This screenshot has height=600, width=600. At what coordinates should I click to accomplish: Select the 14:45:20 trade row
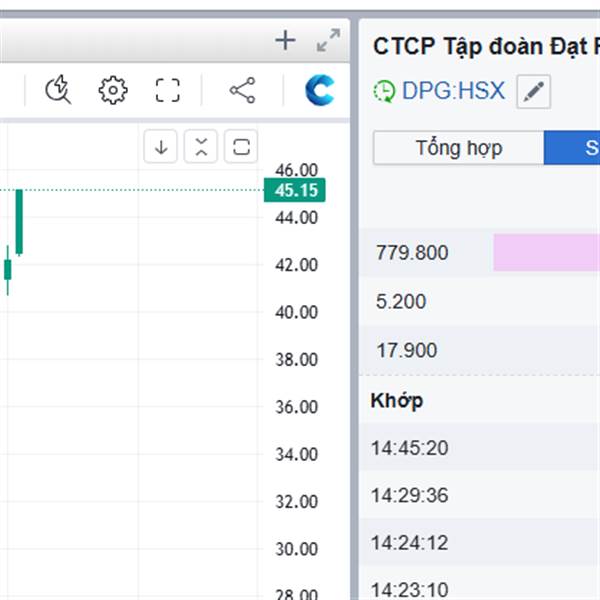pos(479,447)
